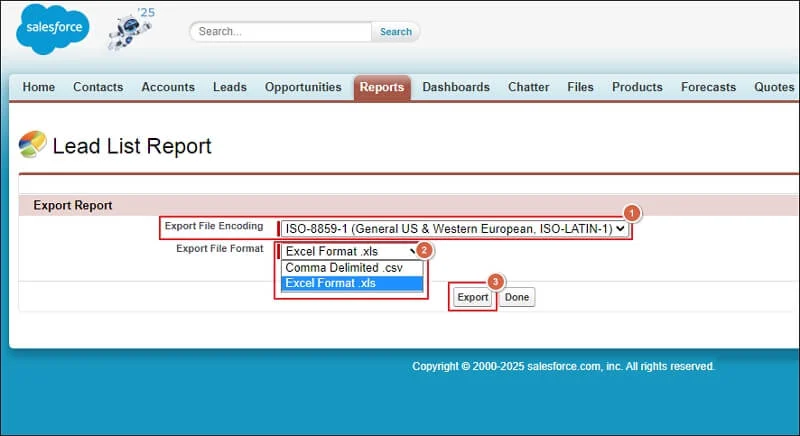Select the Reports tab
800x436 pixels.
pyautogui.click(x=382, y=87)
